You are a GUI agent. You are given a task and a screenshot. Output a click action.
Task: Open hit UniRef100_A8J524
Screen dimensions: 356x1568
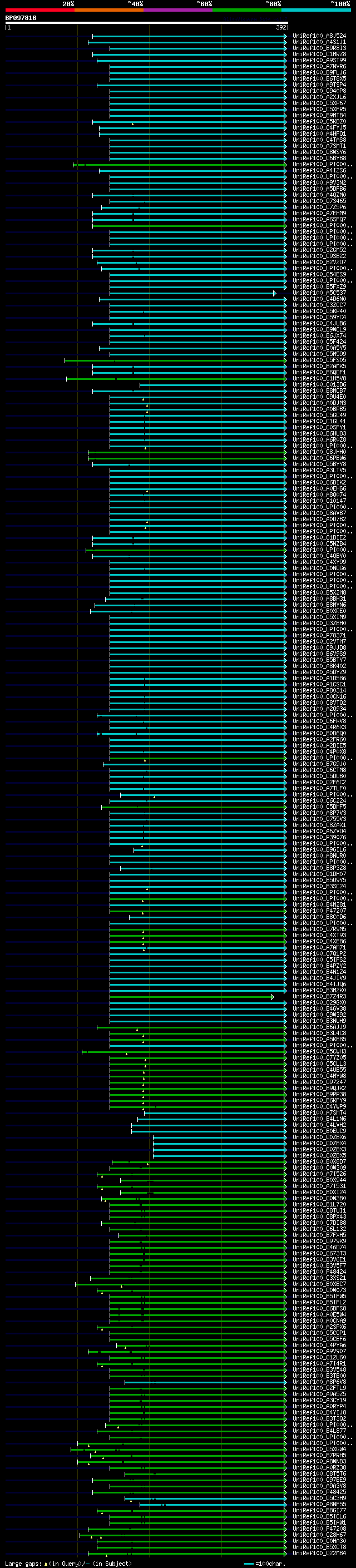point(319,36)
